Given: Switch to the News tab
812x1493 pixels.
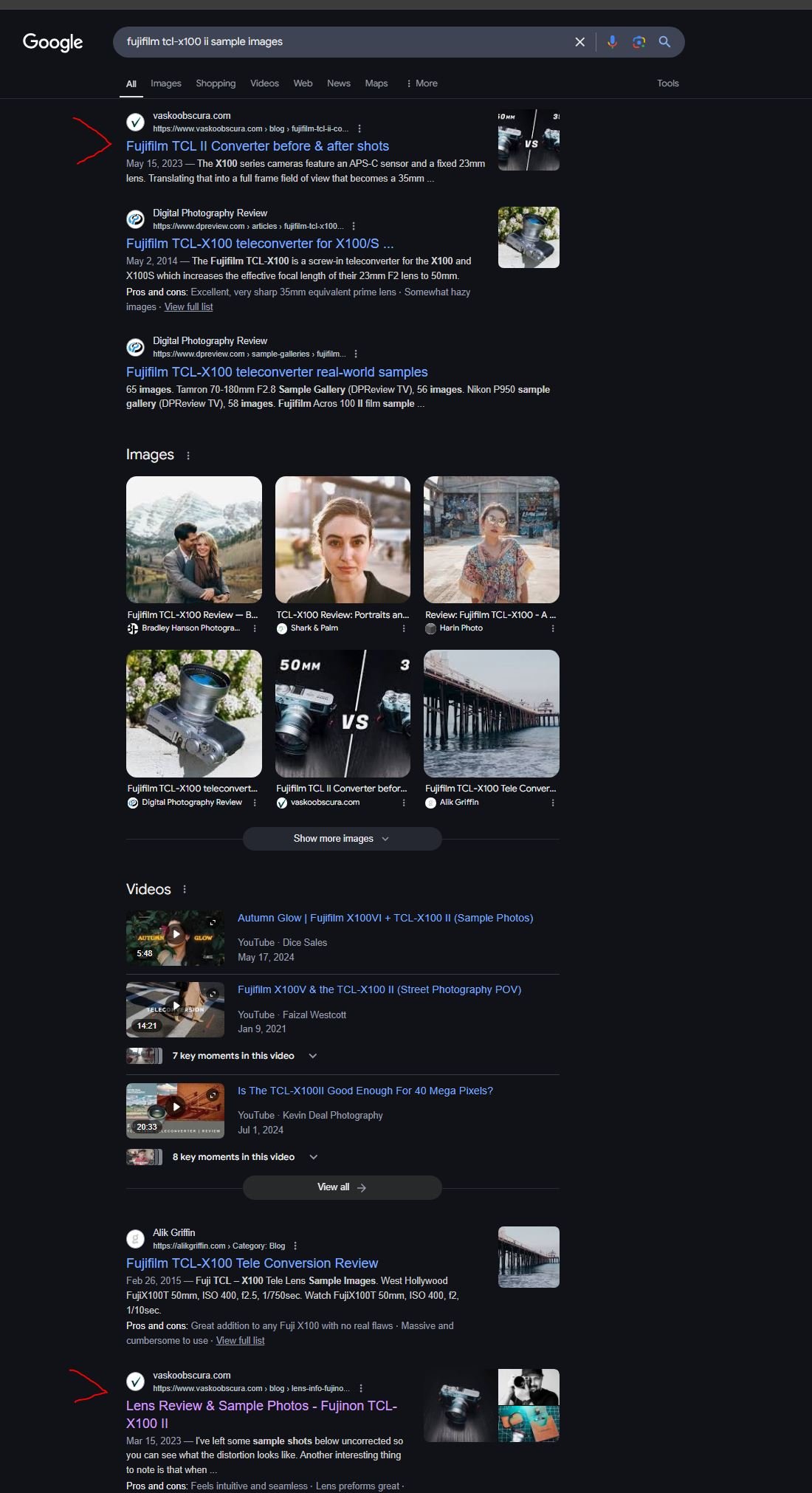Looking at the screenshot, I should [x=339, y=83].
